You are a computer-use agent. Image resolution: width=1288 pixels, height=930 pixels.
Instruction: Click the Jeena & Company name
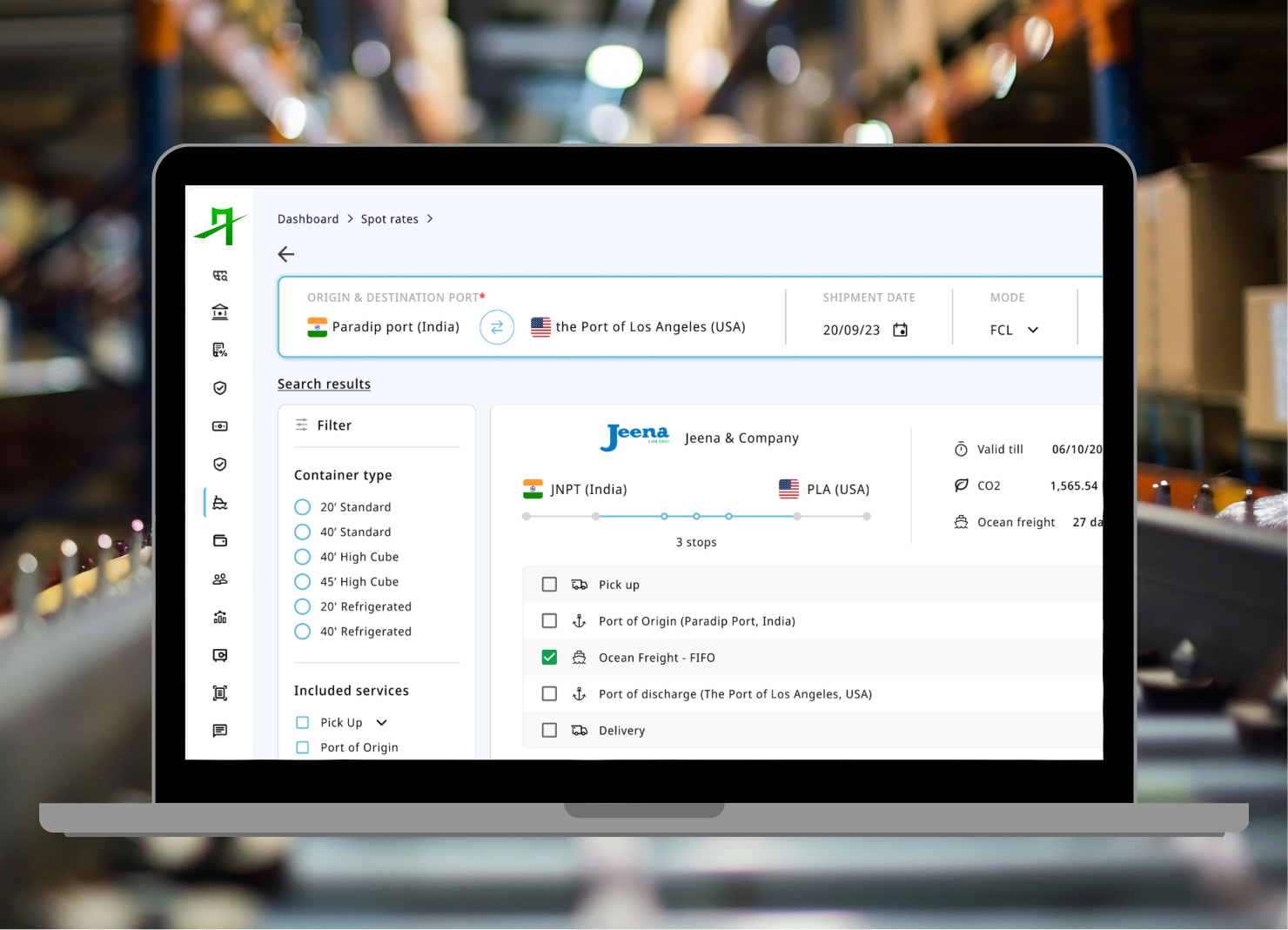741,438
